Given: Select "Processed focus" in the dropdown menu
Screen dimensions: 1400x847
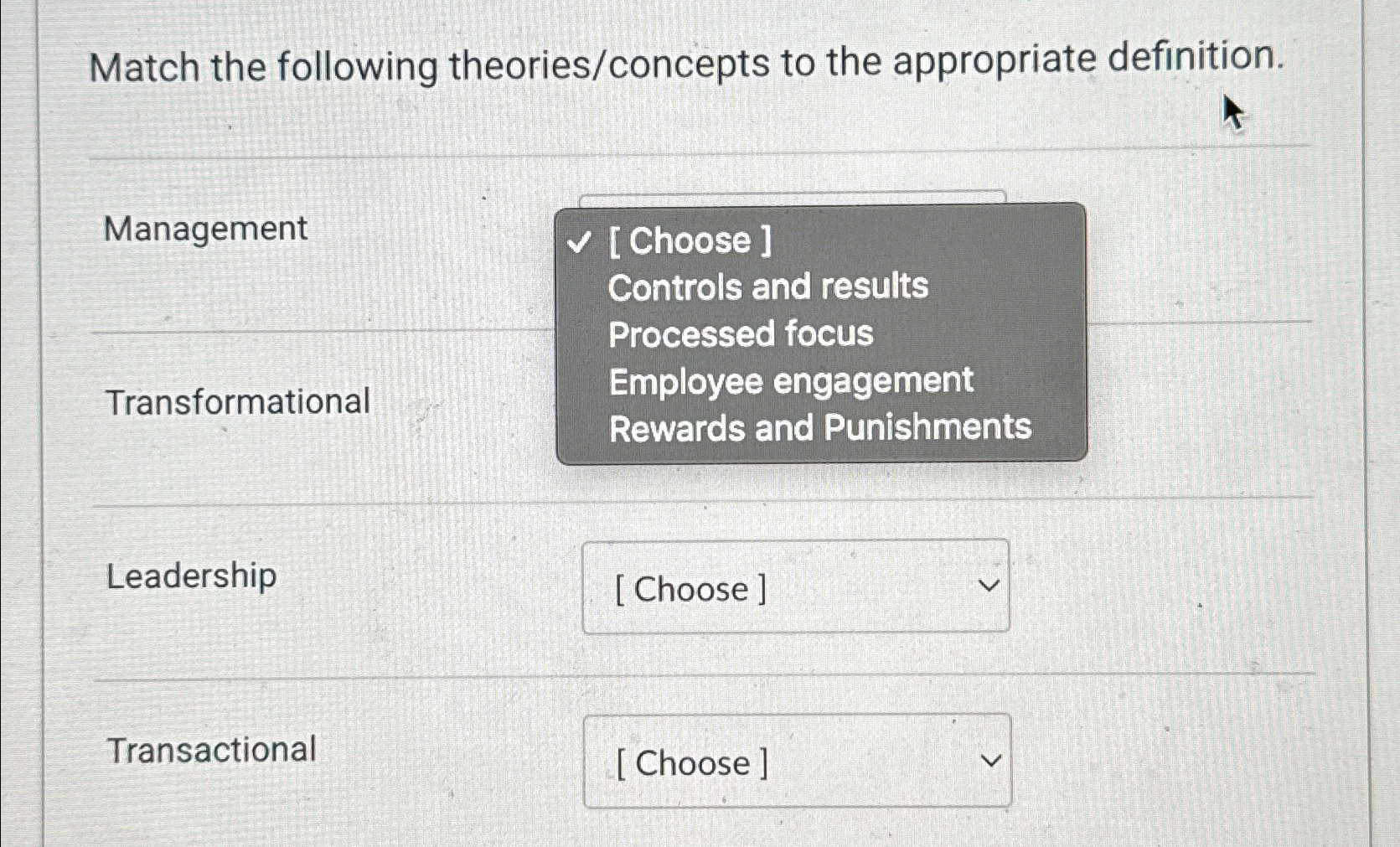Looking at the screenshot, I should [741, 334].
